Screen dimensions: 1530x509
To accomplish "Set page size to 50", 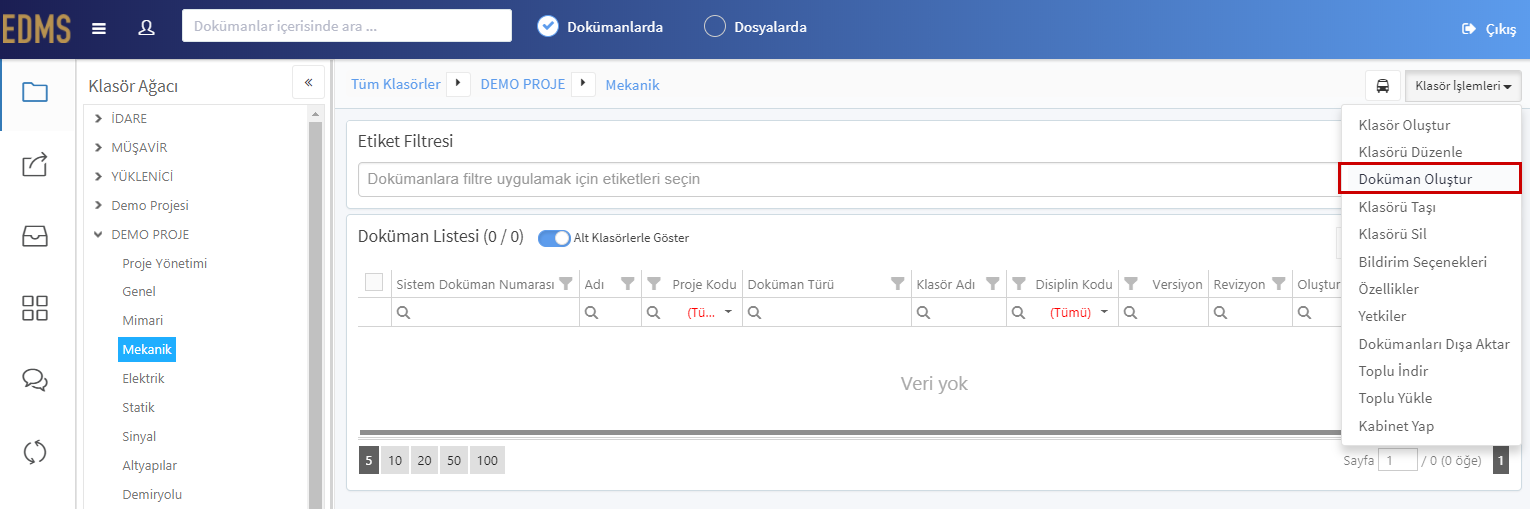I will (454, 460).
